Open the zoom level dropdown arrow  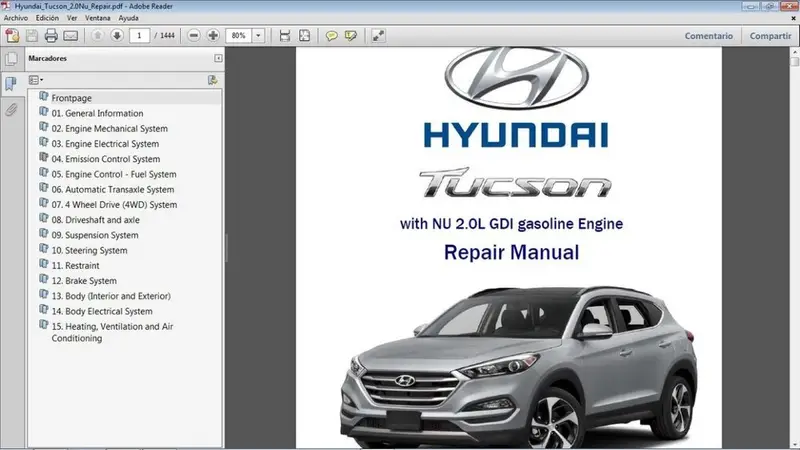258,36
